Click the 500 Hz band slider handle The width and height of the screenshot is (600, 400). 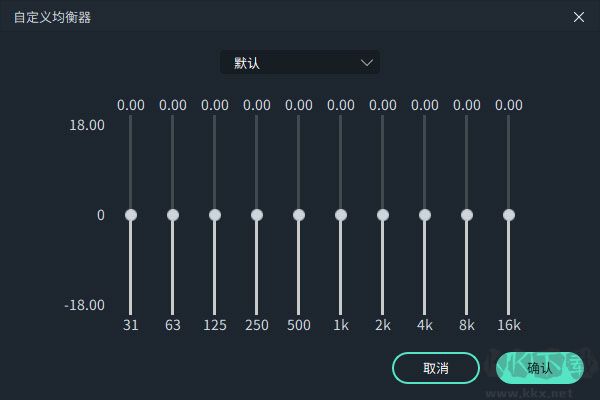299,215
